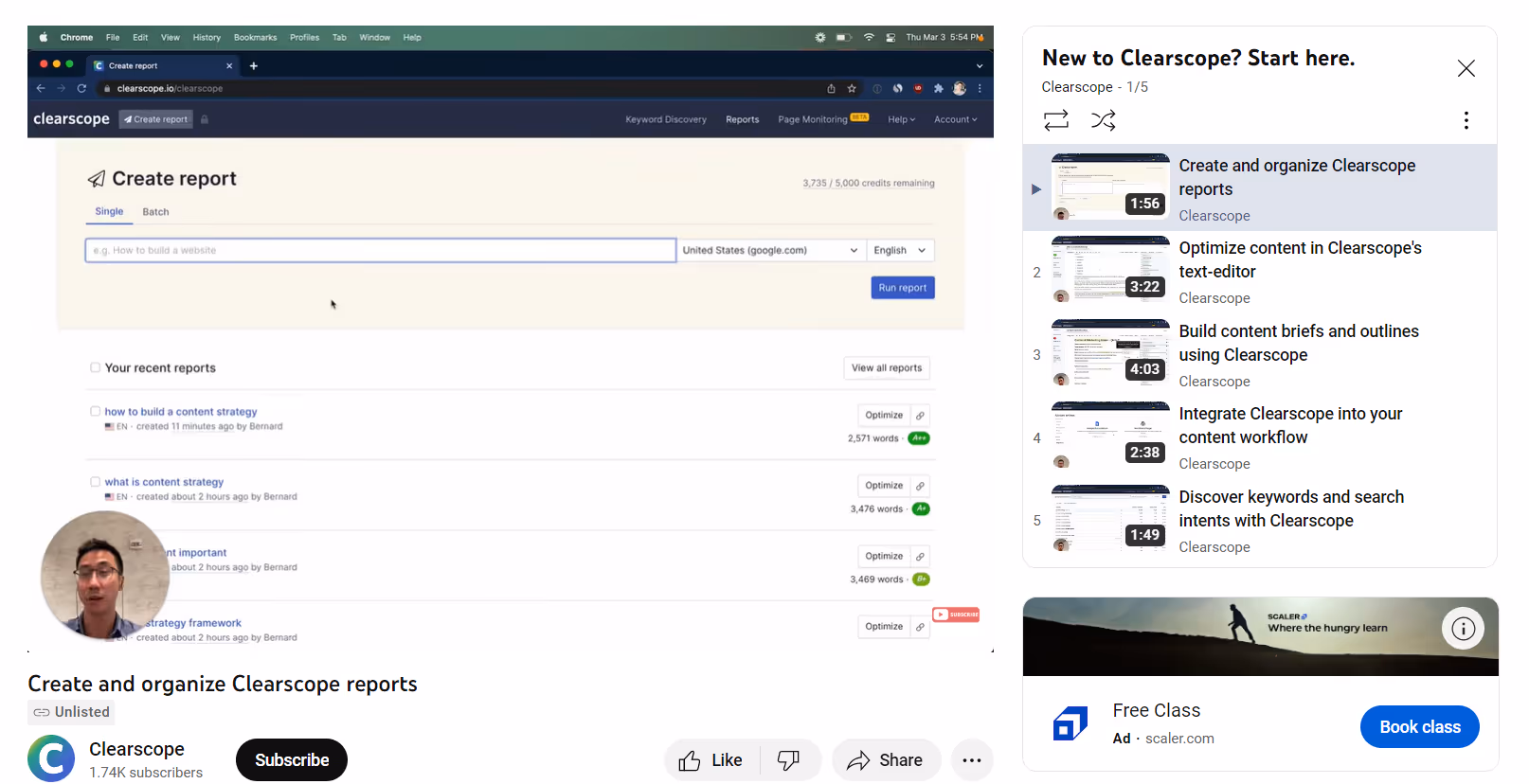Image resolution: width=1529 pixels, height=784 pixels.
Task: Click Chrome reload icon in video
Action: coord(81,88)
